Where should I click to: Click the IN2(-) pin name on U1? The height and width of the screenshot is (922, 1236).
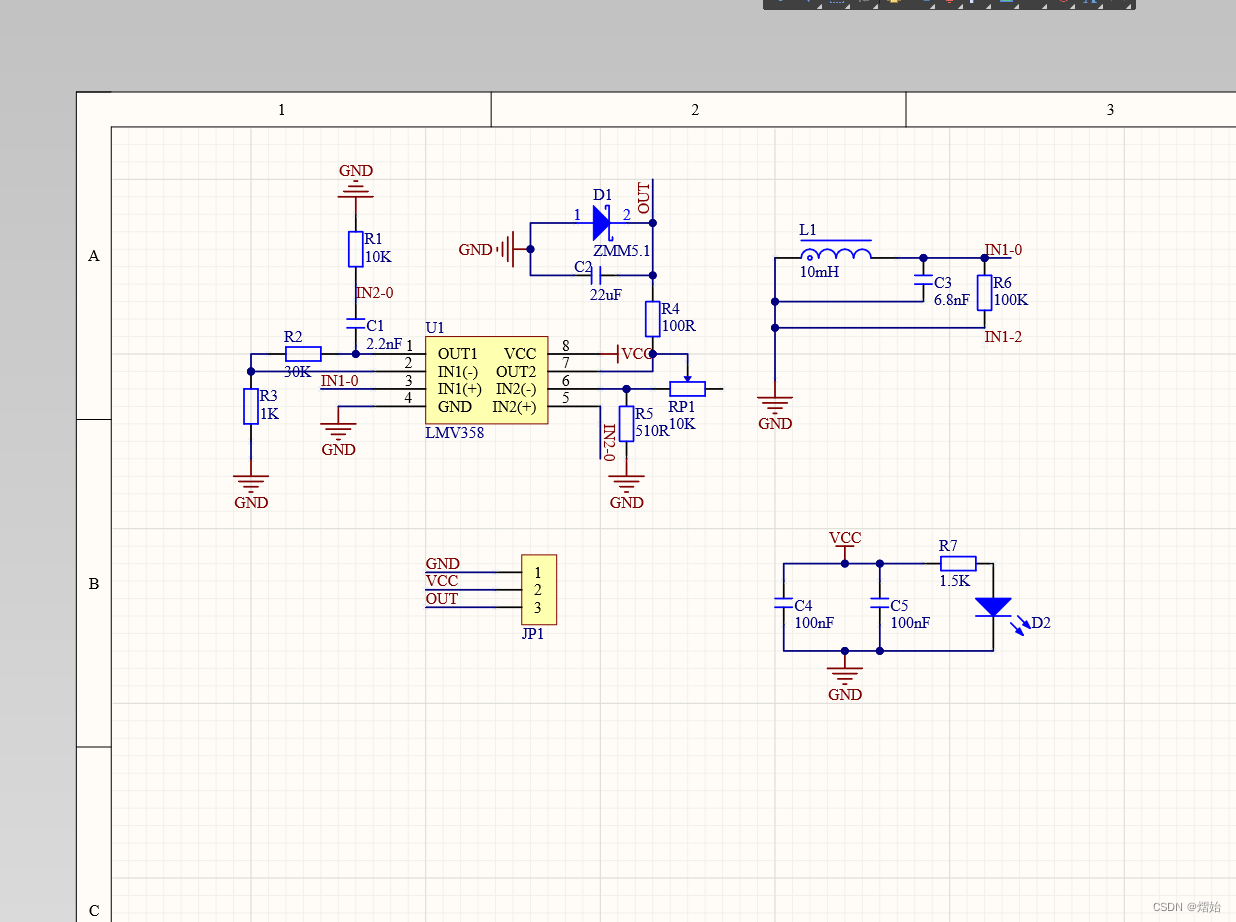[516, 389]
